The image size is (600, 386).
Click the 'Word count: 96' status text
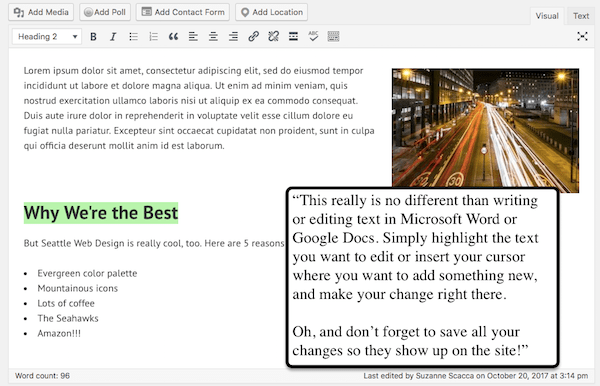coord(42,376)
